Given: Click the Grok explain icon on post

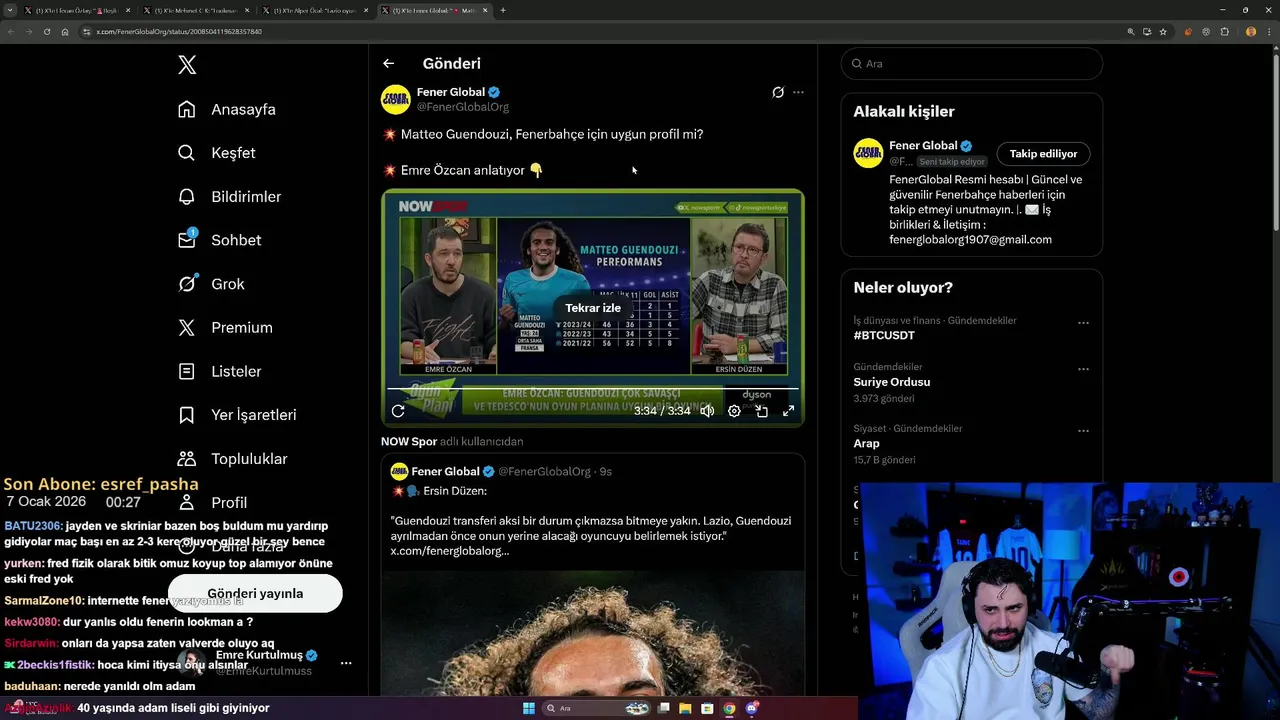Looking at the screenshot, I should tap(778, 92).
